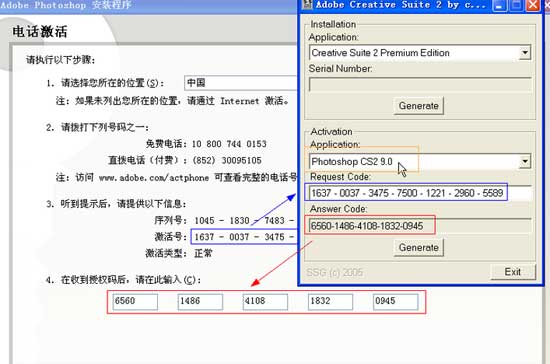Click the keygen window title bar icon
The height and width of the screenshot is (364, 550).
[x=307, y=4]
